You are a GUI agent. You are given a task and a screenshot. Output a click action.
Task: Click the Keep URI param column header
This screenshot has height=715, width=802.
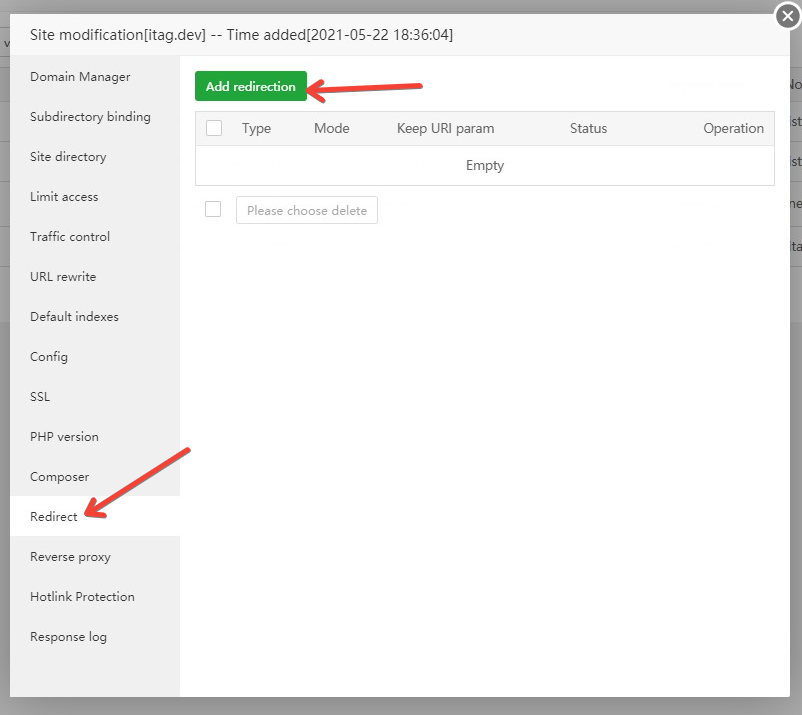point(445,128)
